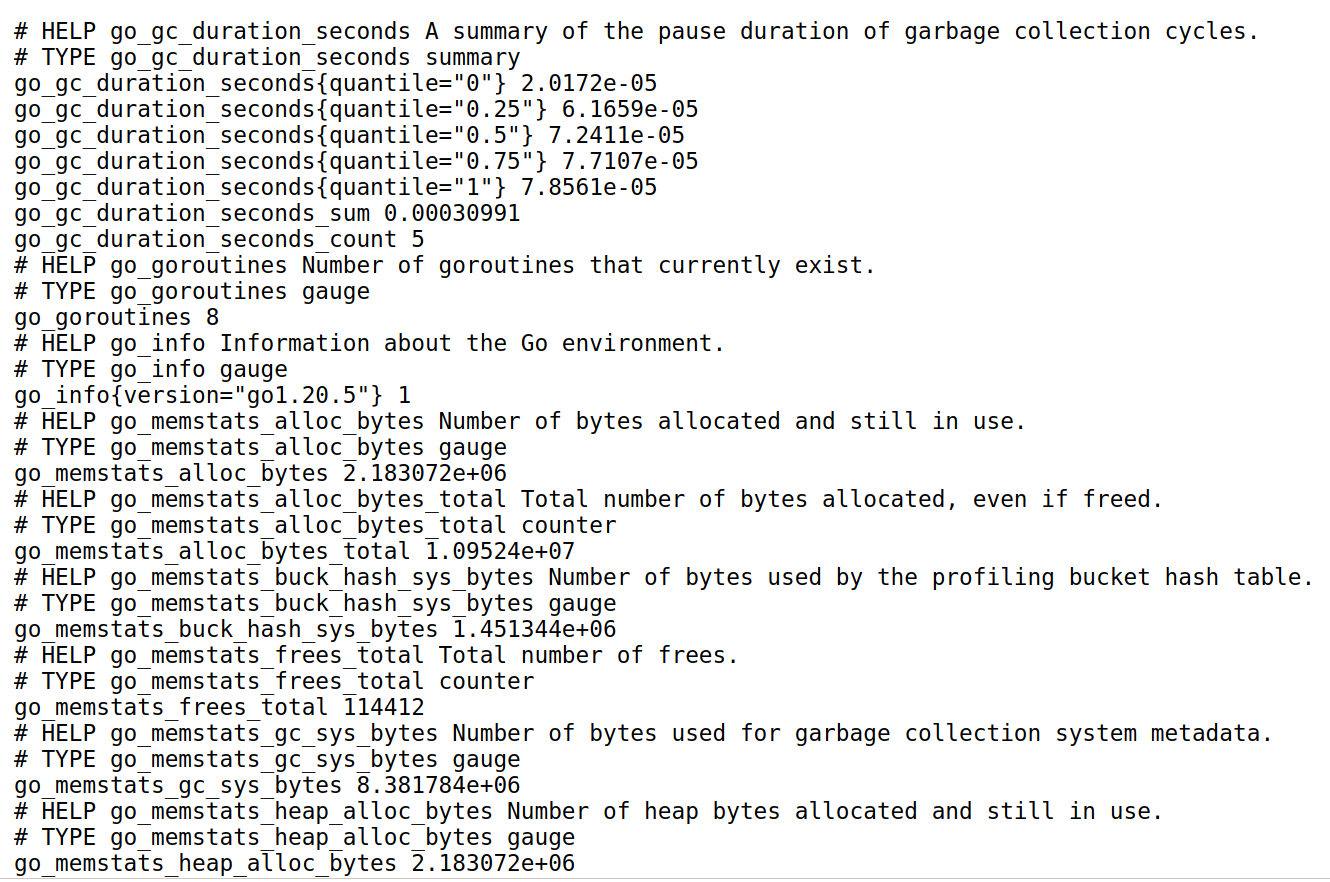The image size is (1330, 882).
Task: Click the go_info version go1.20.5 line
Action: tap(213, 396)
